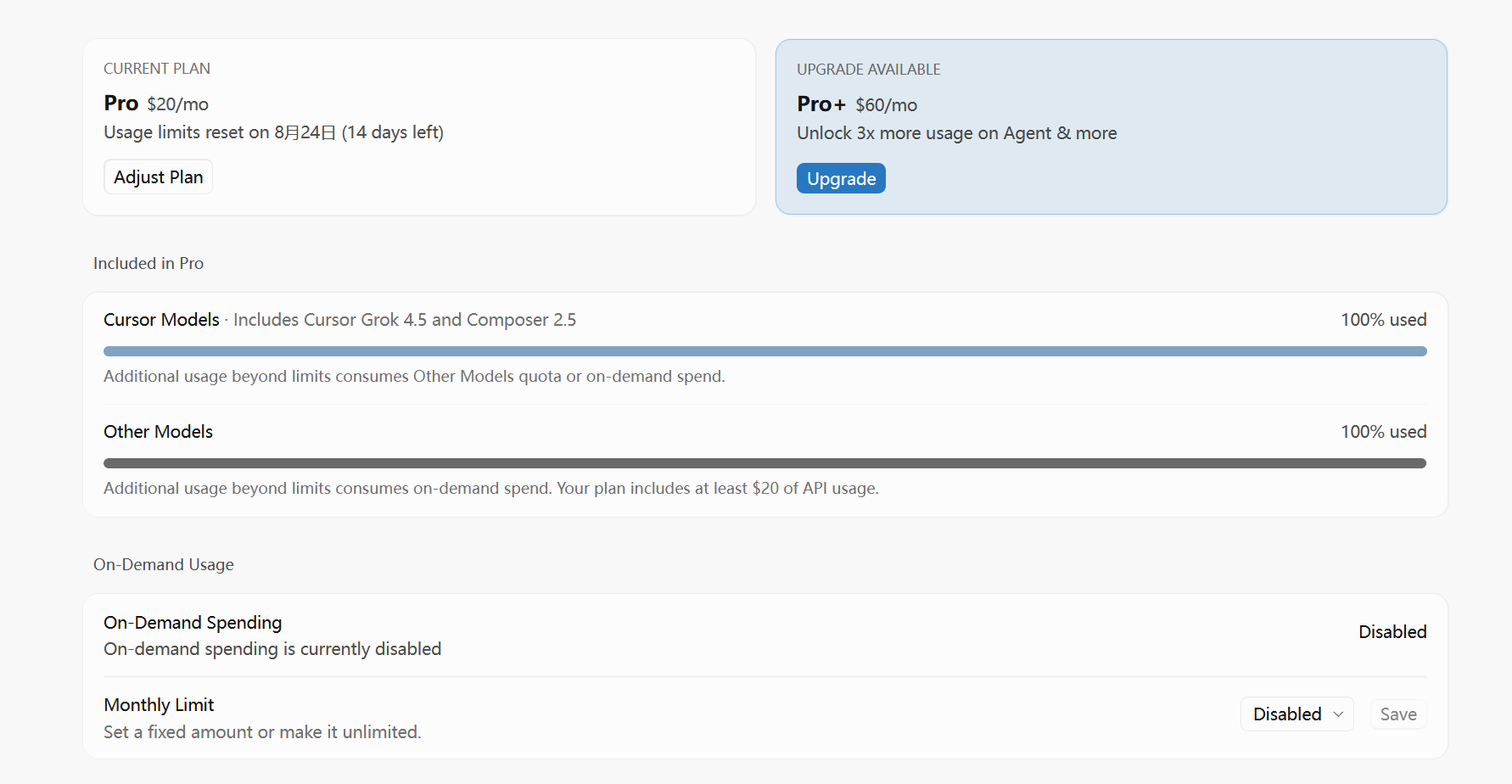Click the Pro $20/mo current plan title
Screen dimensions: 1512x784
156,104
